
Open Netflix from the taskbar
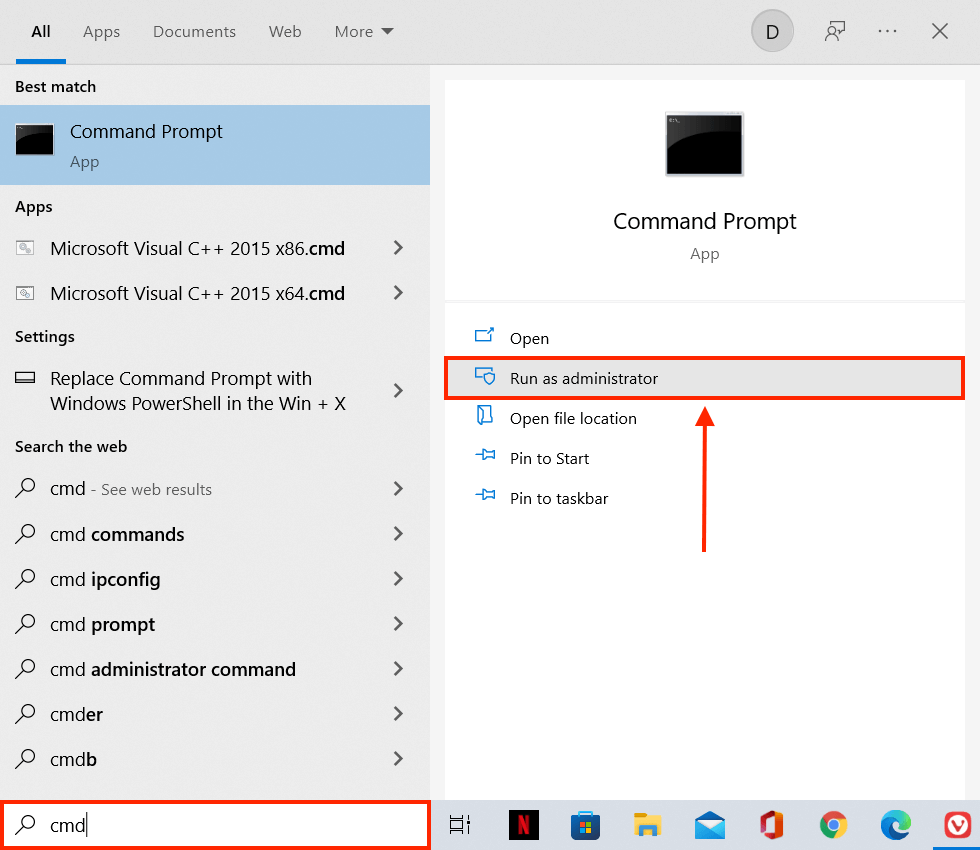[524, 825]
